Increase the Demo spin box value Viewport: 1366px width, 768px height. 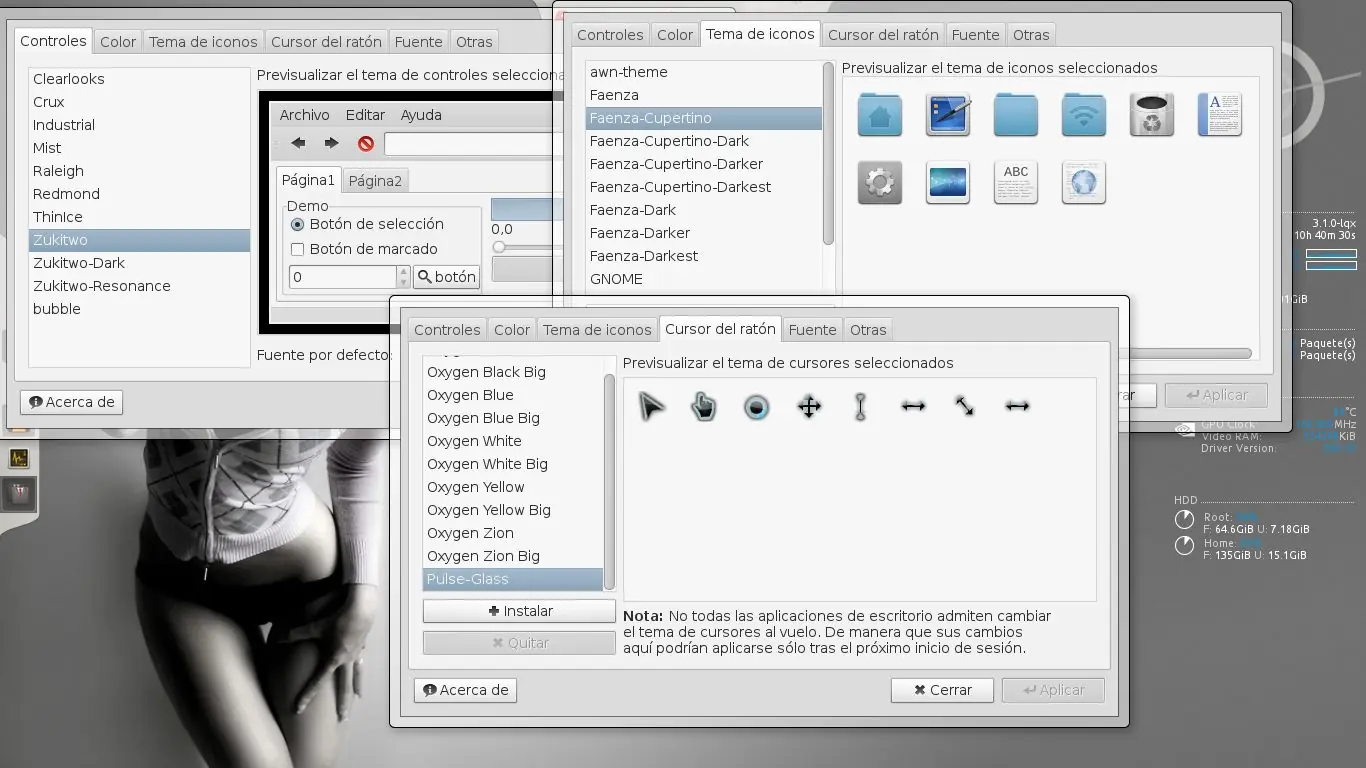click(404, 271)
